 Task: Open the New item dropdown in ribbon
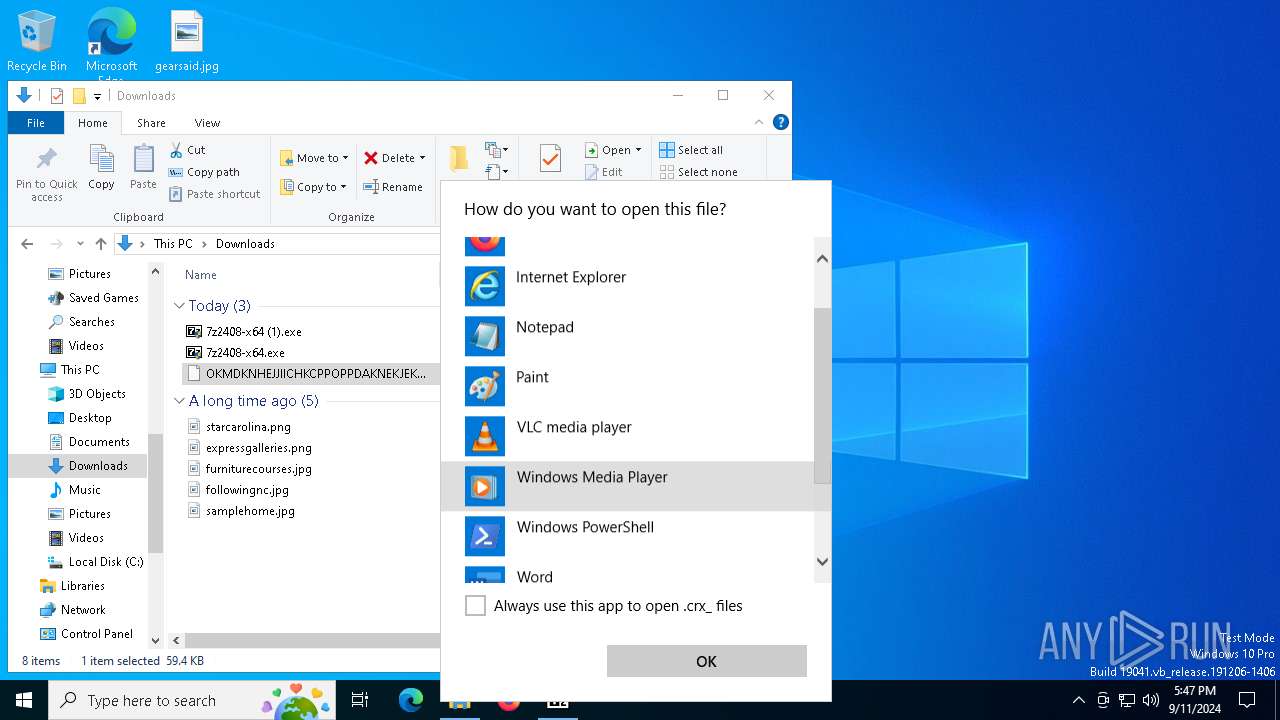496,150
